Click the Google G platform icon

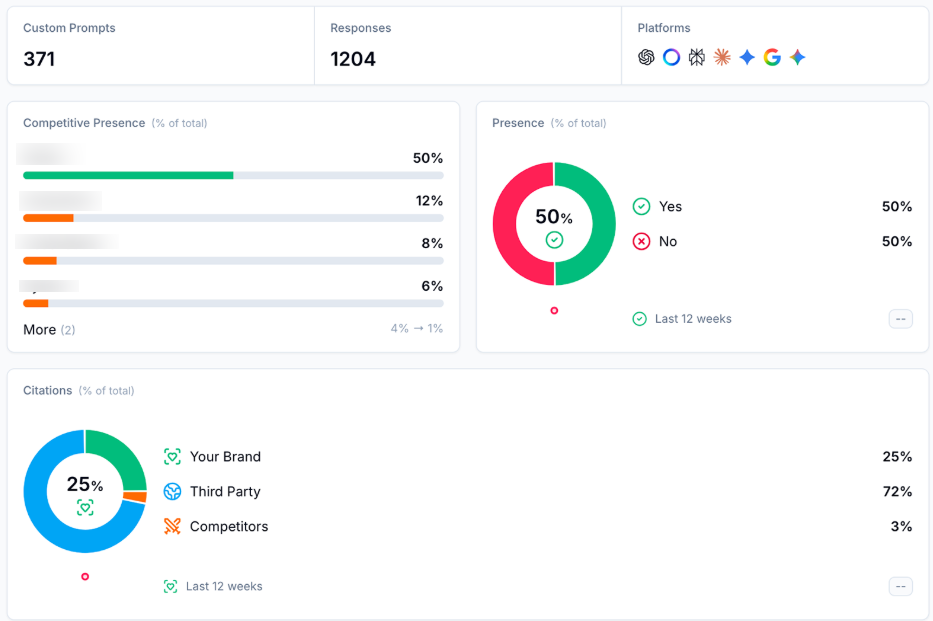coord(772,57)
